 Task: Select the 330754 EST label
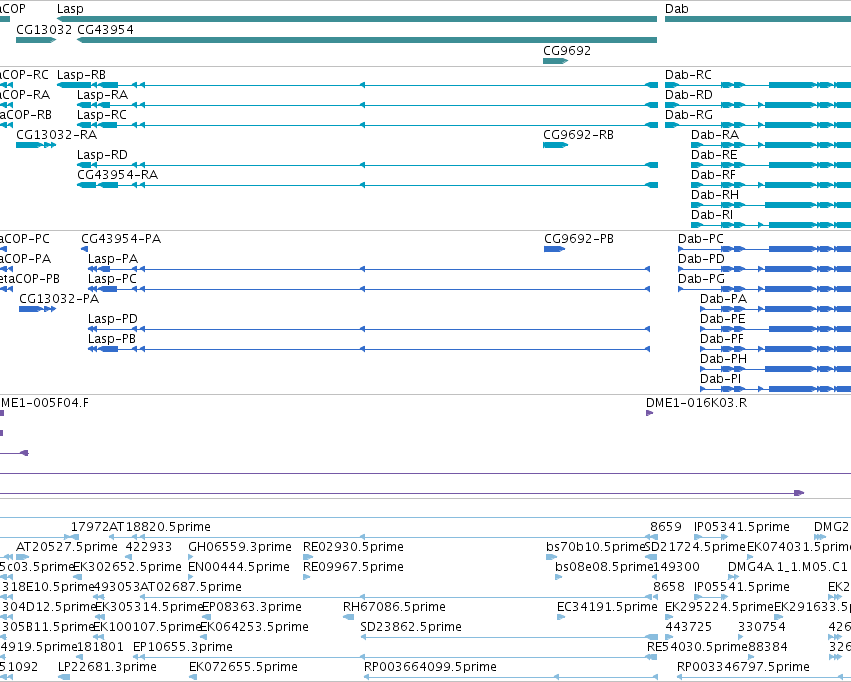(x=762, y=627)
